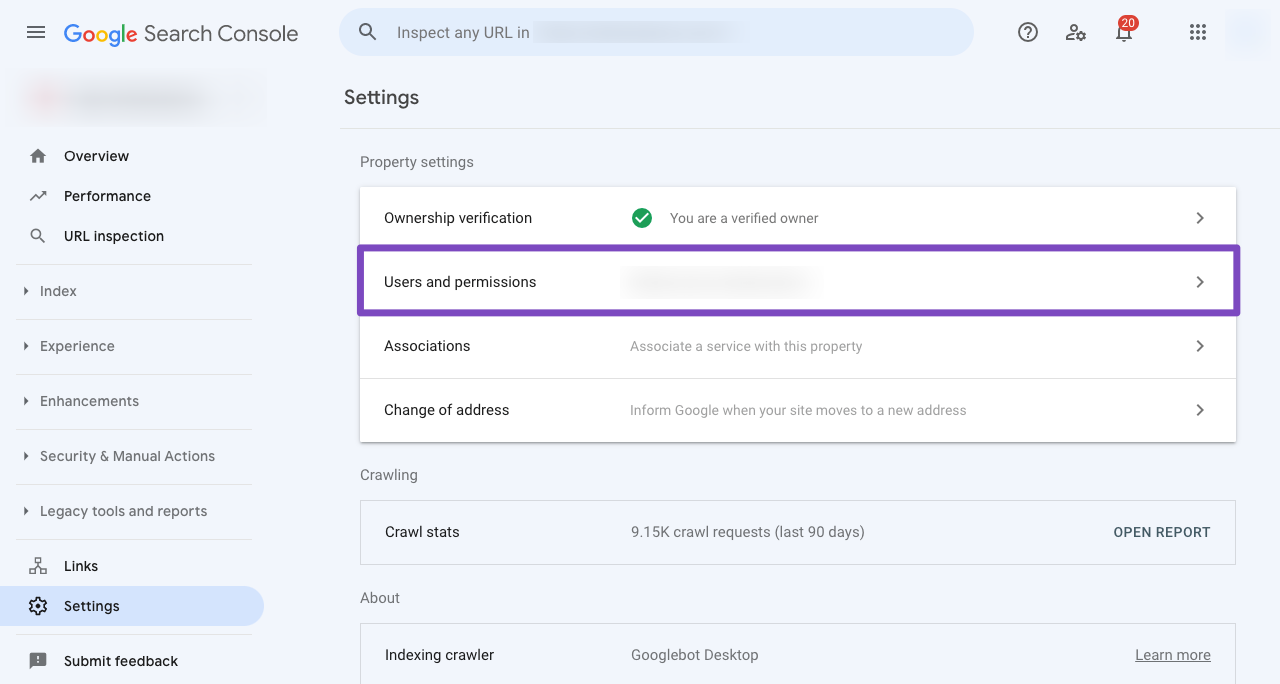Image resolution: width=1280 pixels, height=684 pixels.
Task: Click the Links sitemap icon
Action: [x=38, y=566]
